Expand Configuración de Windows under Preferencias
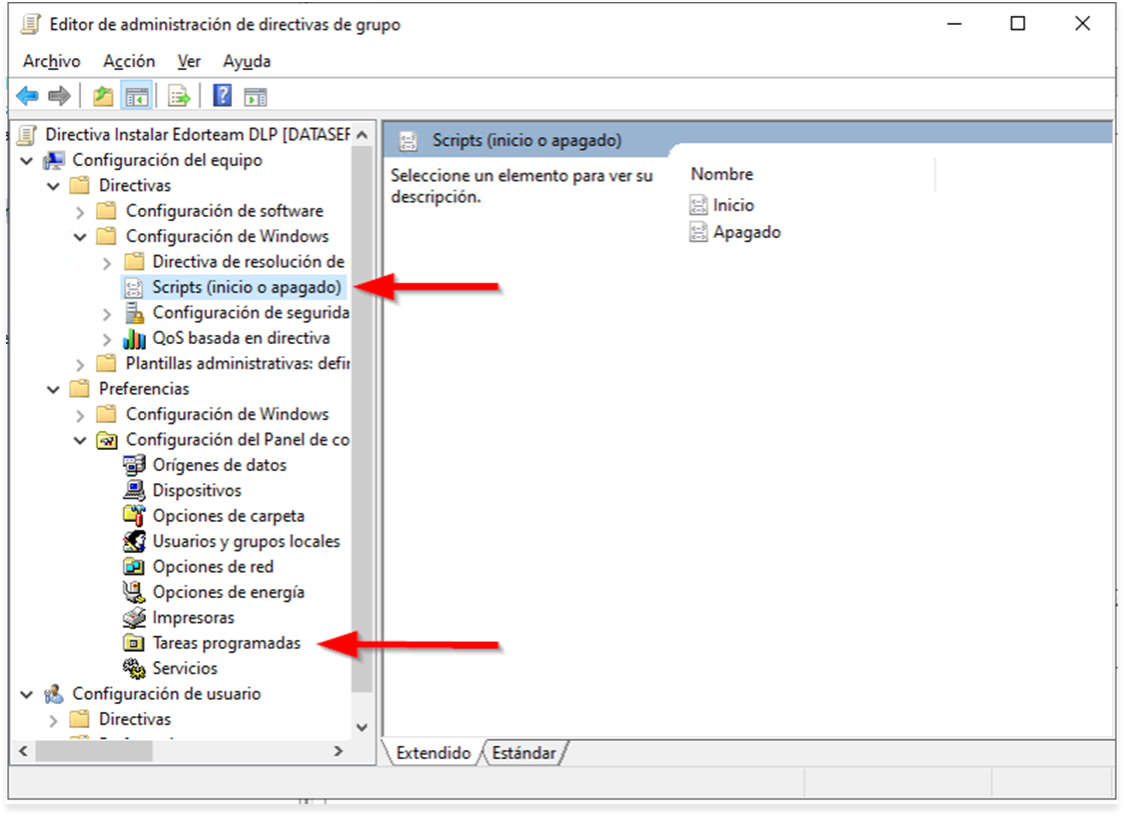The width and height of the screenshot is (1124, 816). pos(80,415)
